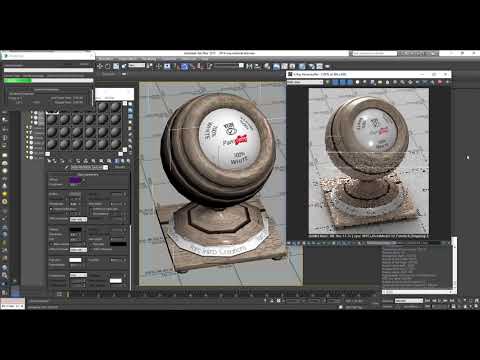Show green channel in V-Ray frame buffer
Viewport: 480px width, 360px height.
342,82
